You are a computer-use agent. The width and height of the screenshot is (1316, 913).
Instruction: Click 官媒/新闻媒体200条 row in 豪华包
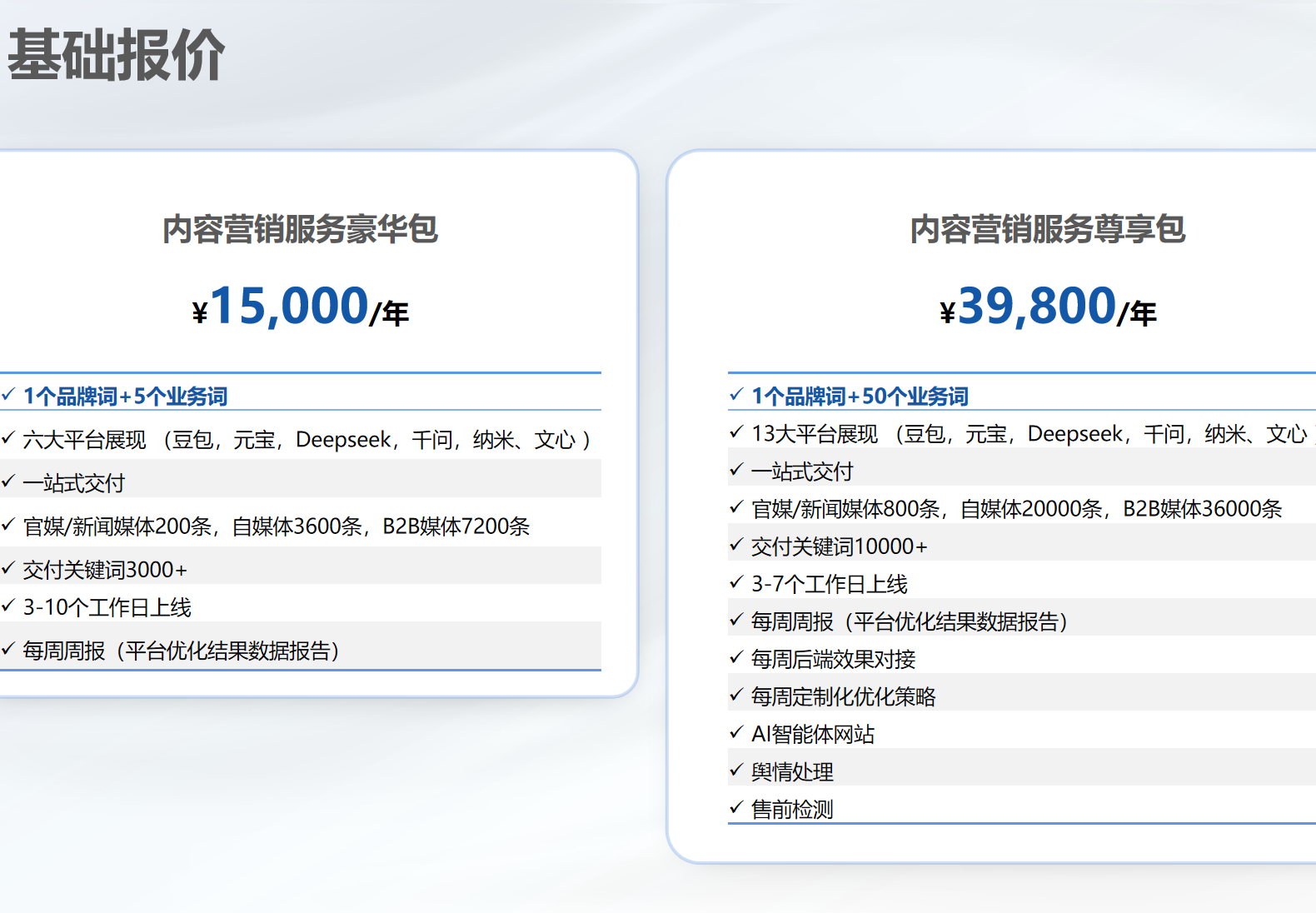(301, 525)
